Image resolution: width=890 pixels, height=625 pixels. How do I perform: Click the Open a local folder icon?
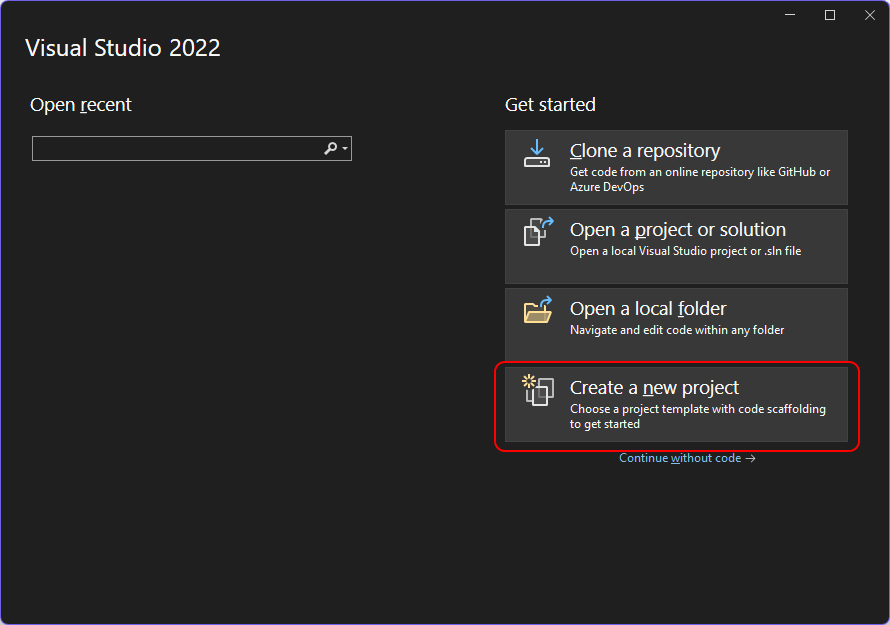point(538,310)
